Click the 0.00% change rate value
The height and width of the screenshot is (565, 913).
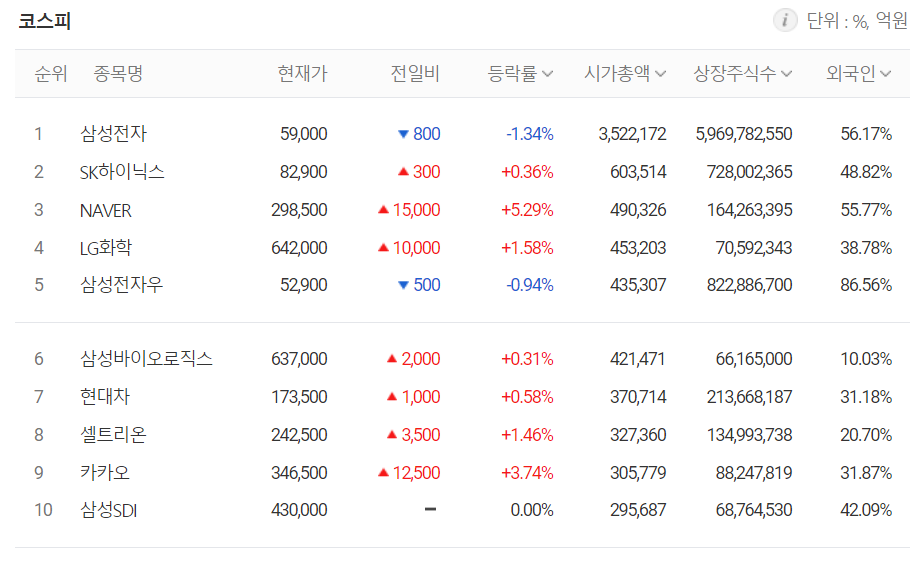pyautogui.click(x=532, y=510)
